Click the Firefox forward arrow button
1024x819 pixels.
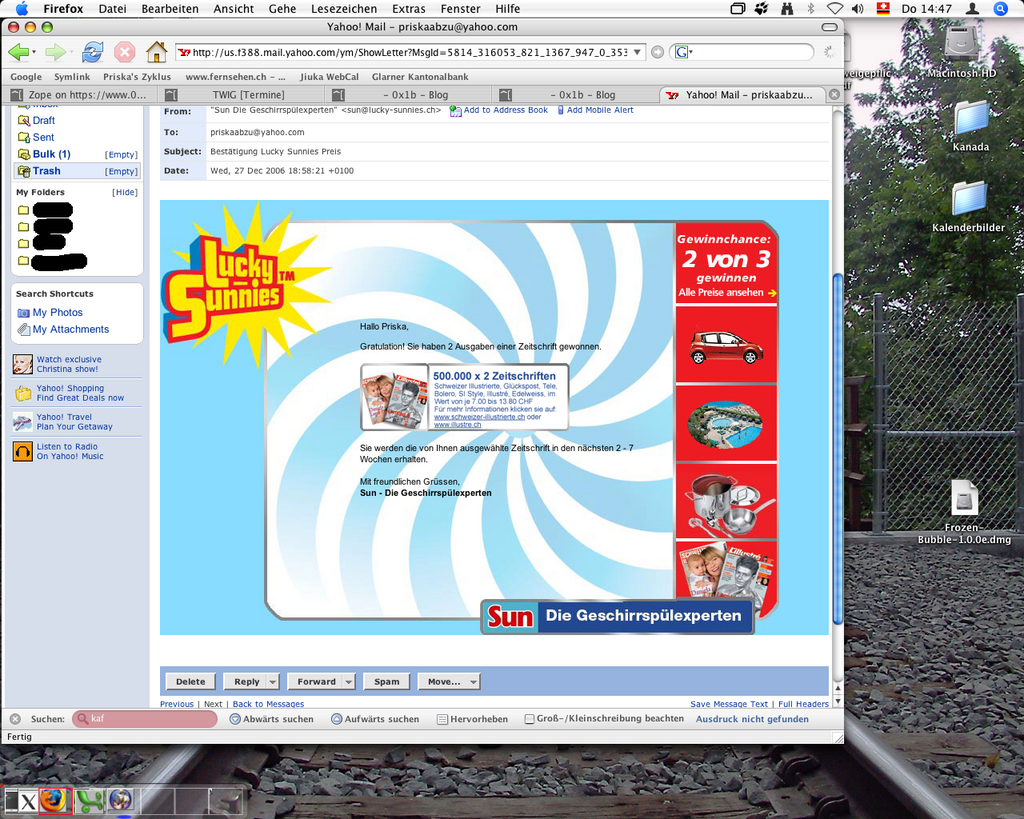55,52
